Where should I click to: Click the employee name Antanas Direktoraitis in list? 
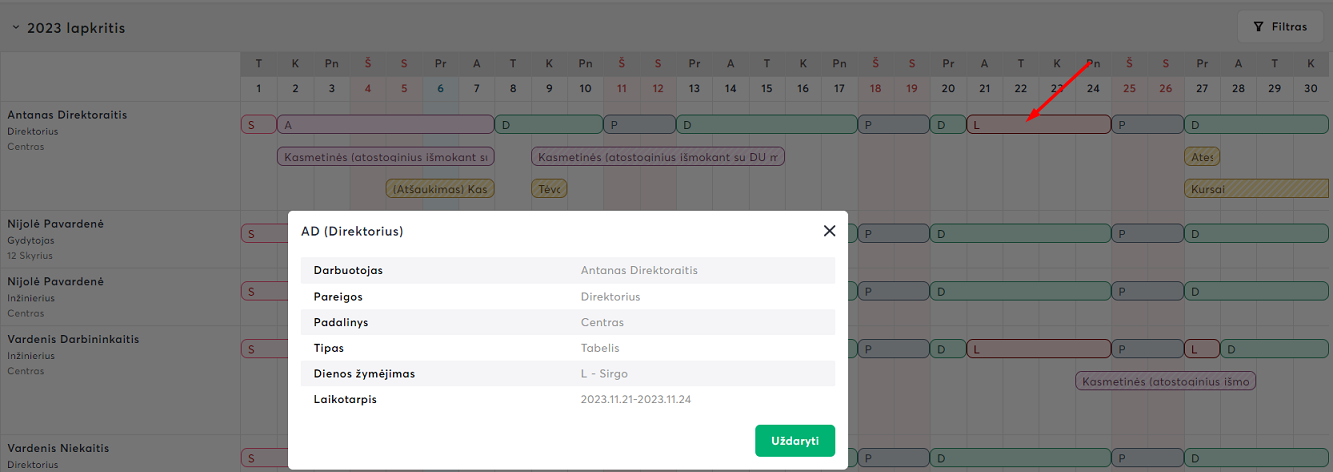pyautogui.click(x=67, y=115)
